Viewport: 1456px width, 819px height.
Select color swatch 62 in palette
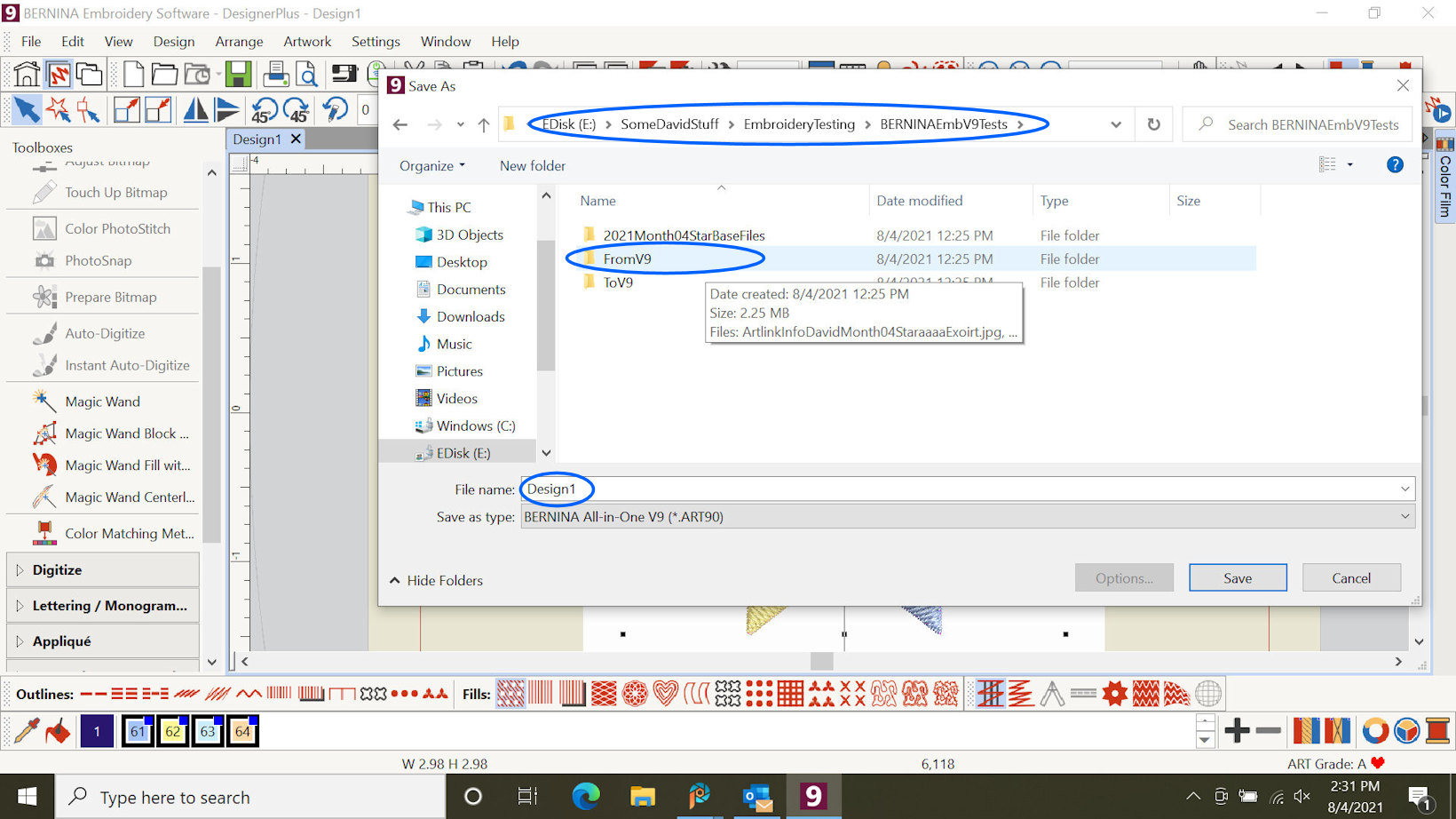[x=172, y=731]
